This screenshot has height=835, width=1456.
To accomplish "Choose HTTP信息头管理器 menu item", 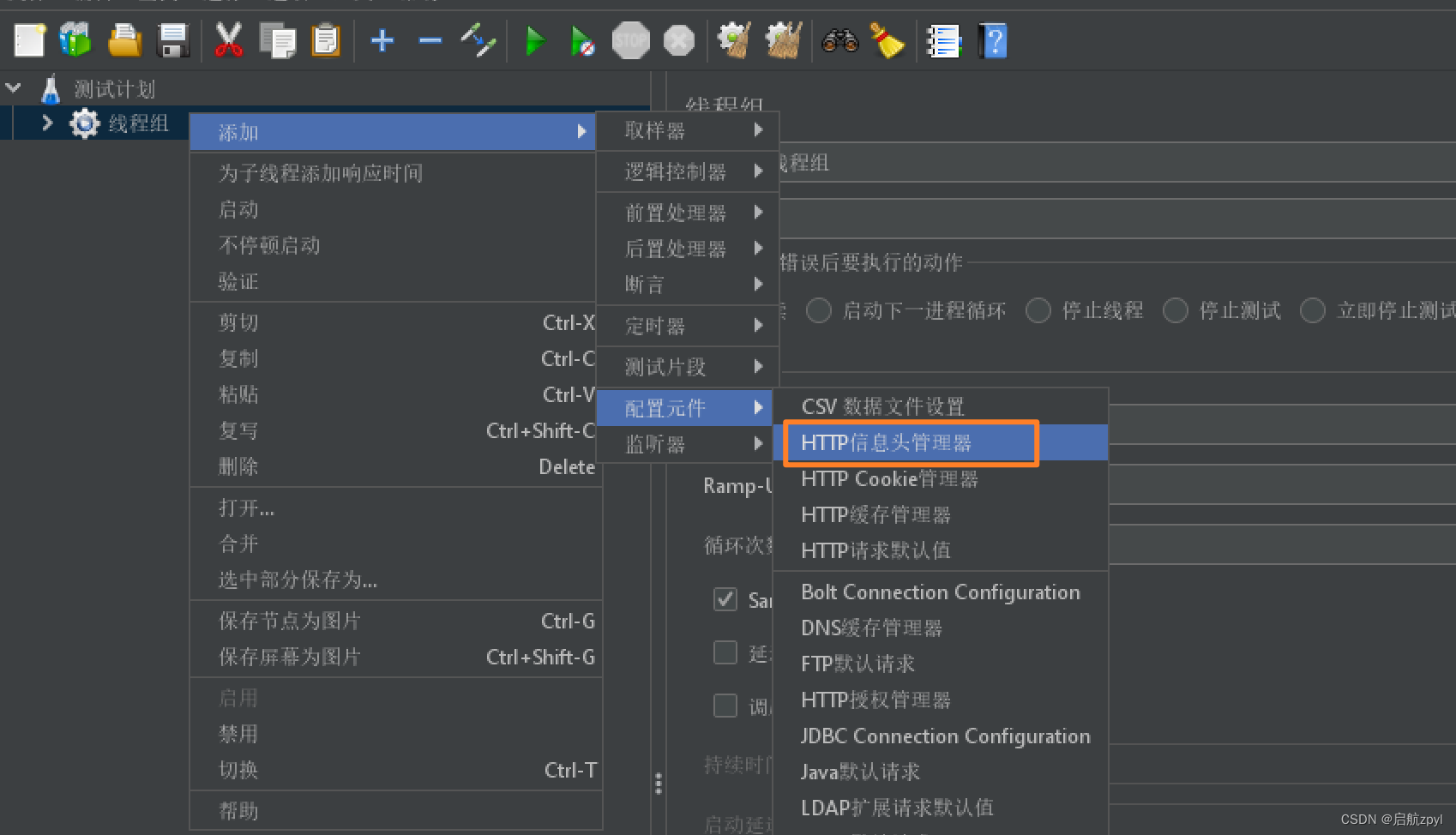I will click(x=941, y=442).
